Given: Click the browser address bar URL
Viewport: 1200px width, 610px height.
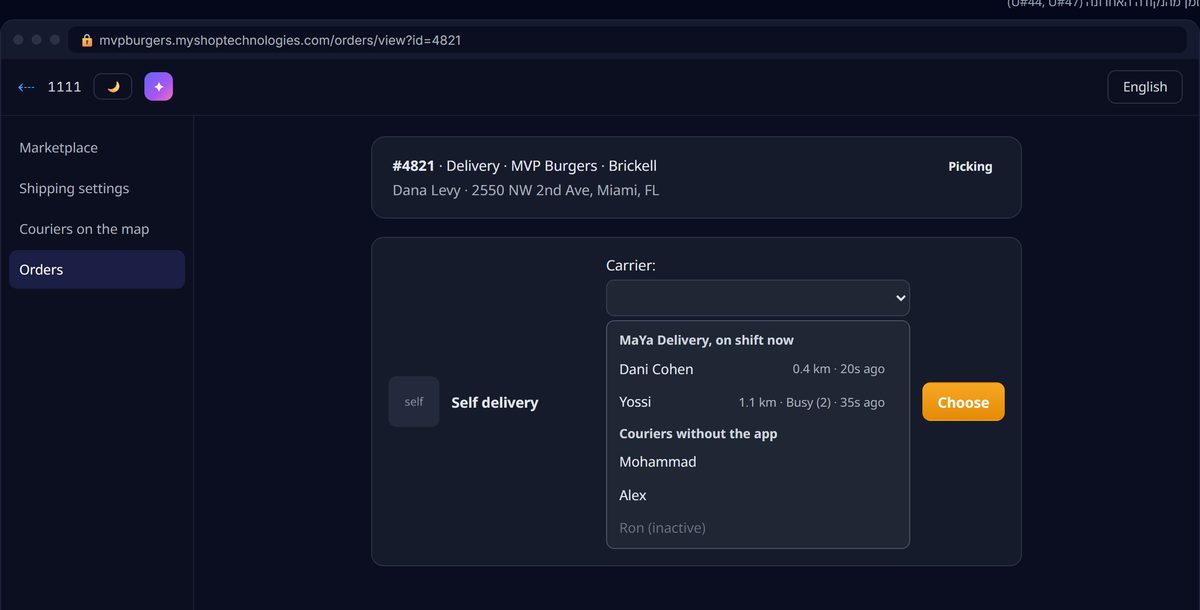Looking at the screenshot, I should [x=280, y=40].
